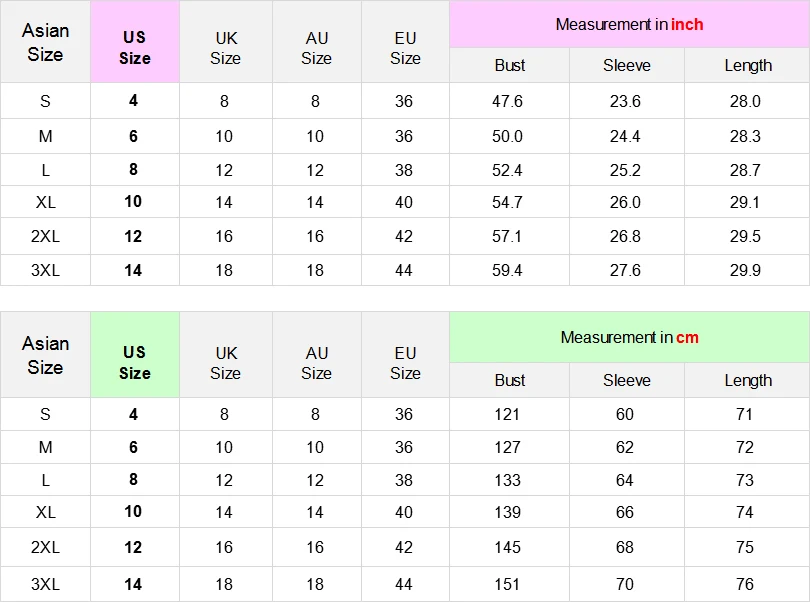This screenshot has height=602, width=810.
Task: Click EU Size header in the cm table
Action: pos(405,362)
